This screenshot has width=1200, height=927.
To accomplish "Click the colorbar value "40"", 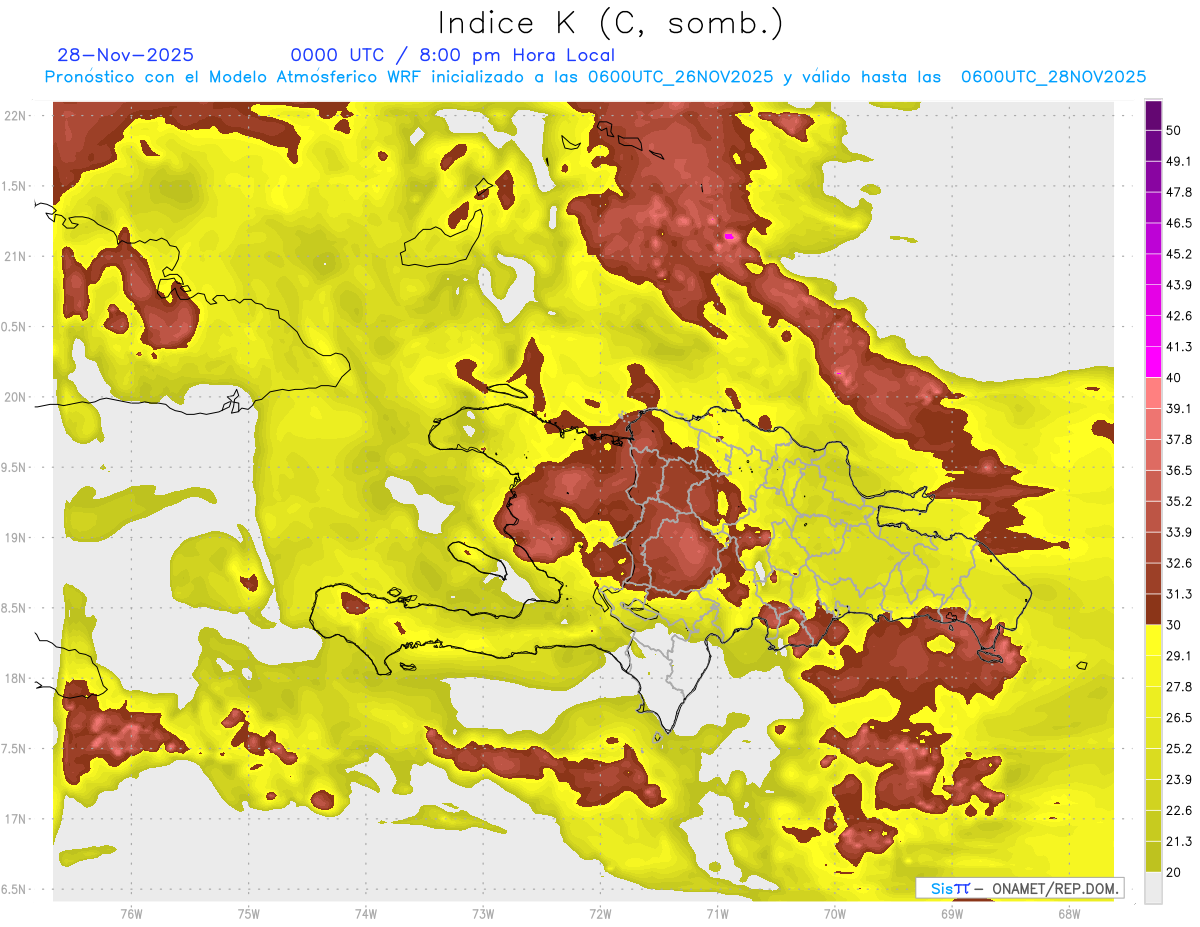I will (1175, 378).
